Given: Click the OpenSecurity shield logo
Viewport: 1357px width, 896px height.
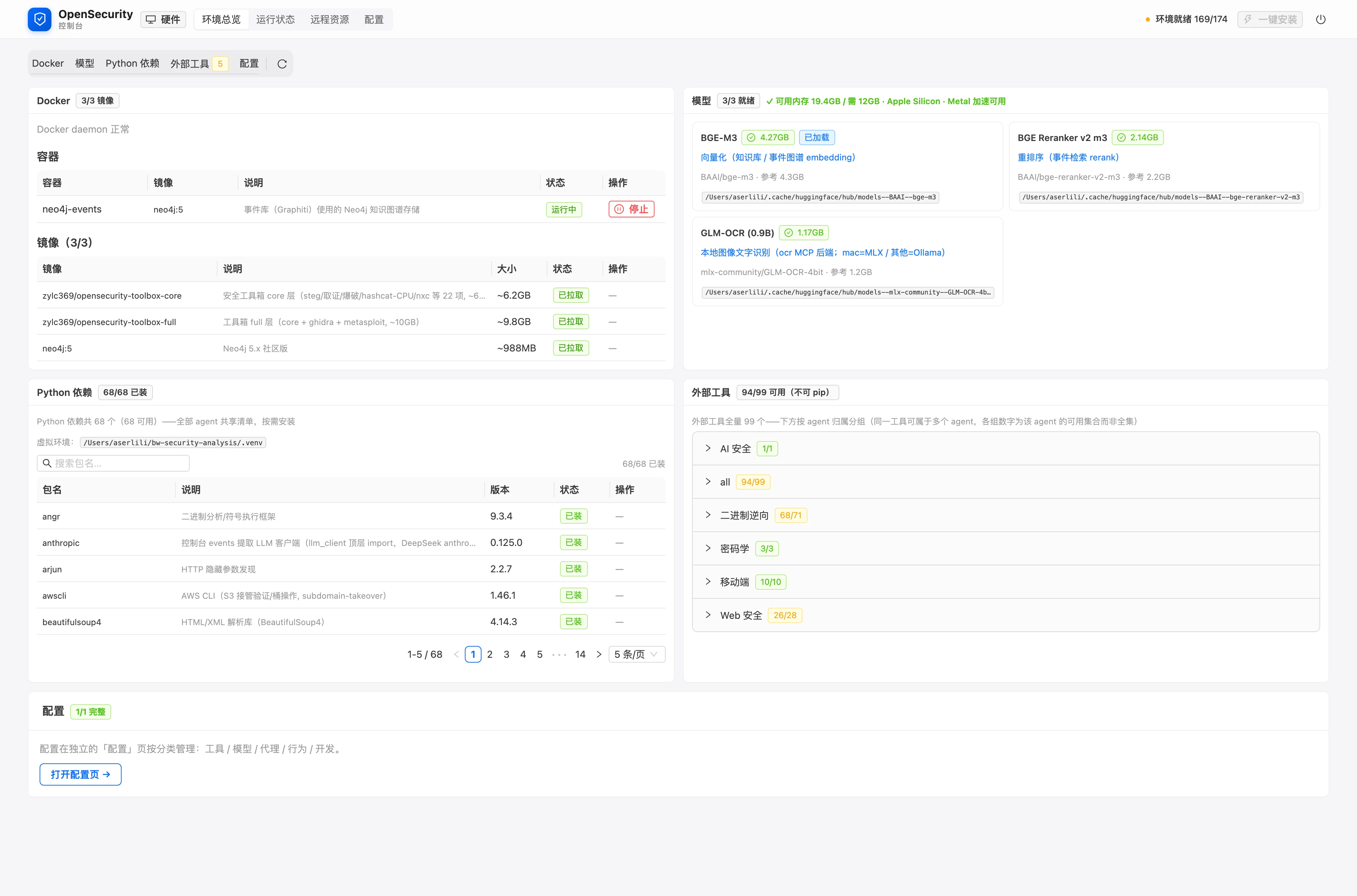Looking at the screenshot, I should pyautogui.click(x=40, y=19).
